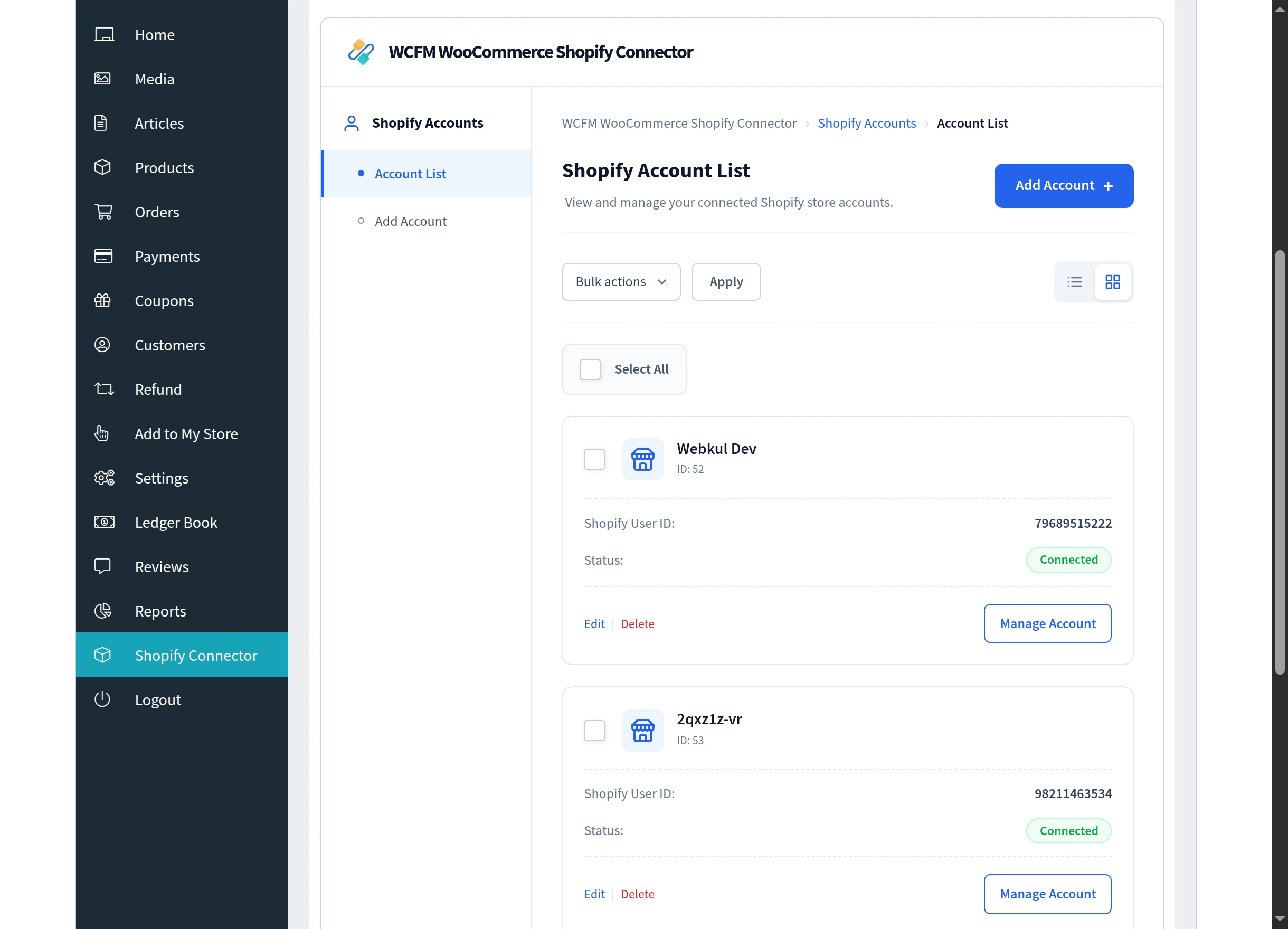Open Add Account submenu item
This screenshot has width=1288, height=929.
(x=427, y=222)
